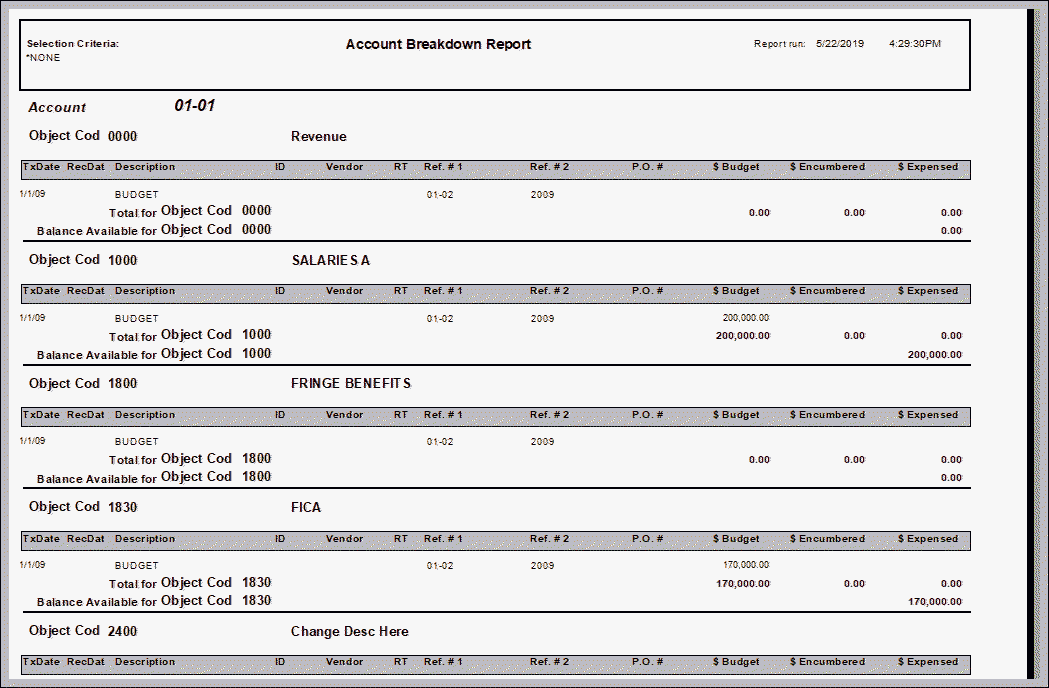
Task: Click Balance Available for Object Cod 0000 label
Action: point(154,230)
